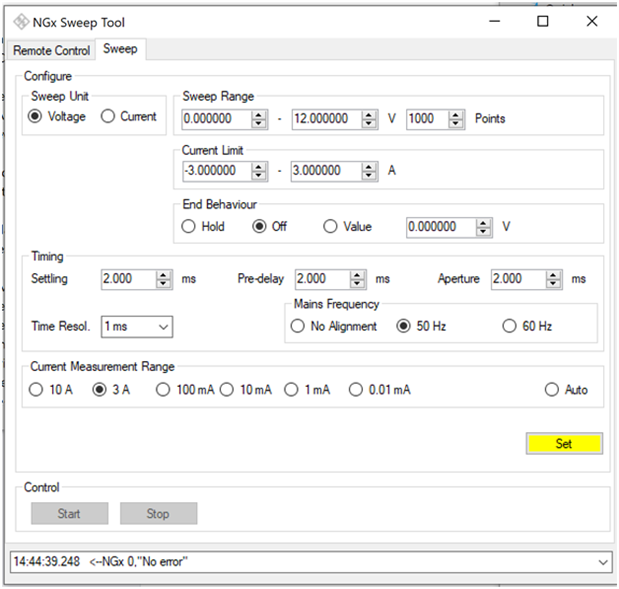
Task: Decrease the number of sweep points
Action: [x=456, y=123]
